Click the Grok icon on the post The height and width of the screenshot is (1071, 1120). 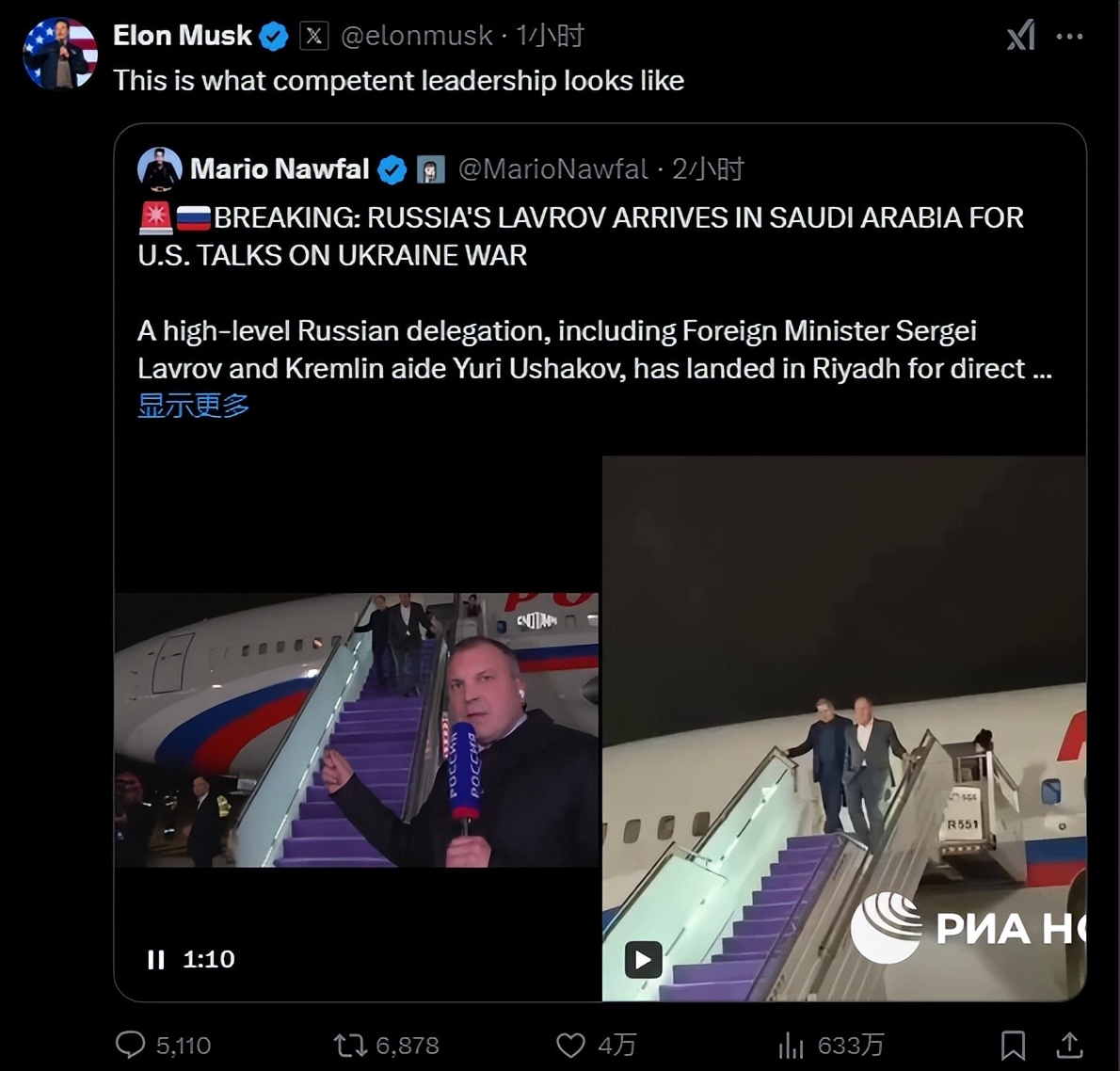pyautogui.click(x=1020, y=37)
